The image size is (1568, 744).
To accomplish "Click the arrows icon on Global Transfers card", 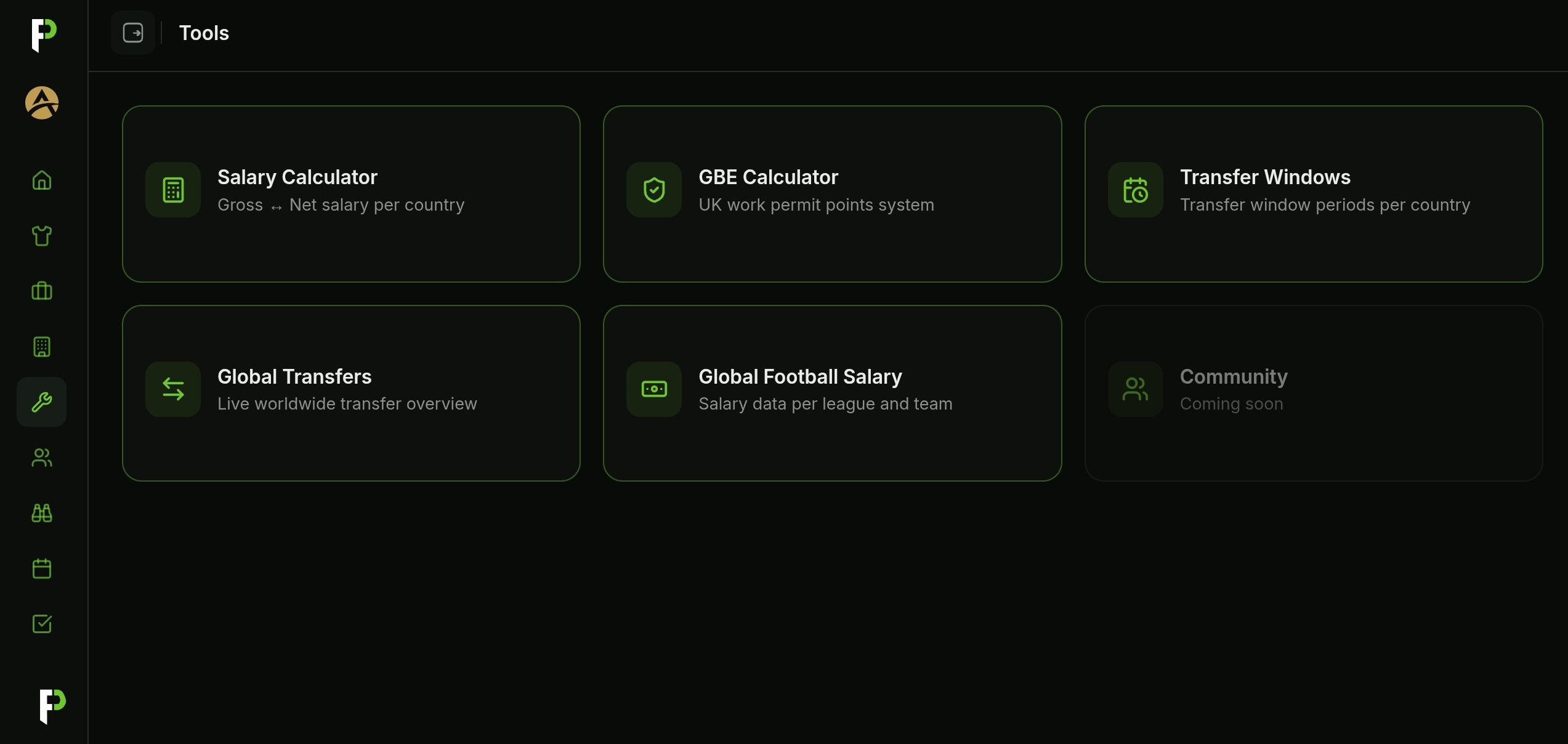I will [x=173, y=389].
